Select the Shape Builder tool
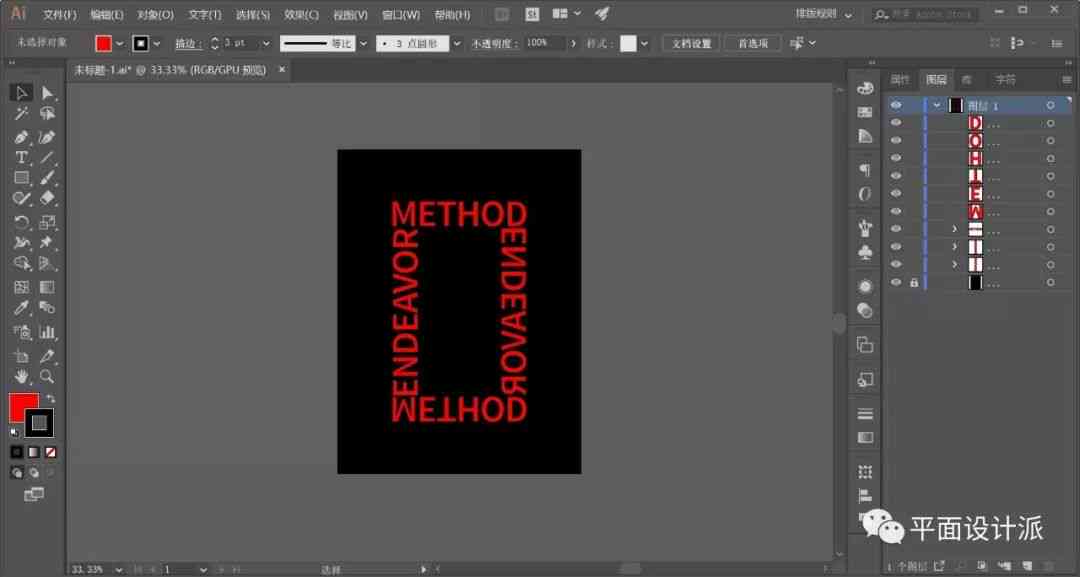The width and height of the screenshot is (1080, 577). pos(21,264)
